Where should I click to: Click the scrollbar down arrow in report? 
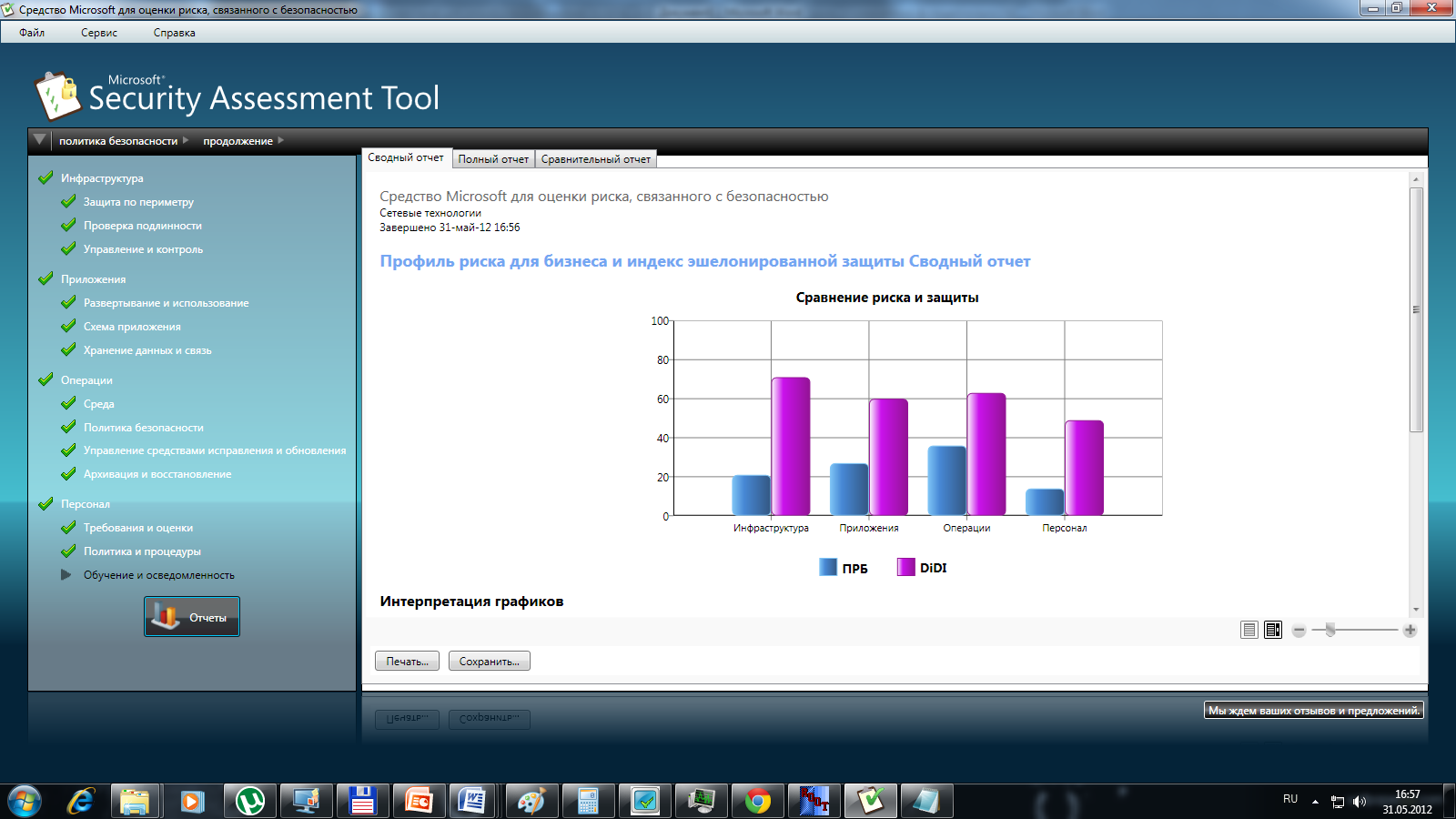click(x=1416, y=610)
